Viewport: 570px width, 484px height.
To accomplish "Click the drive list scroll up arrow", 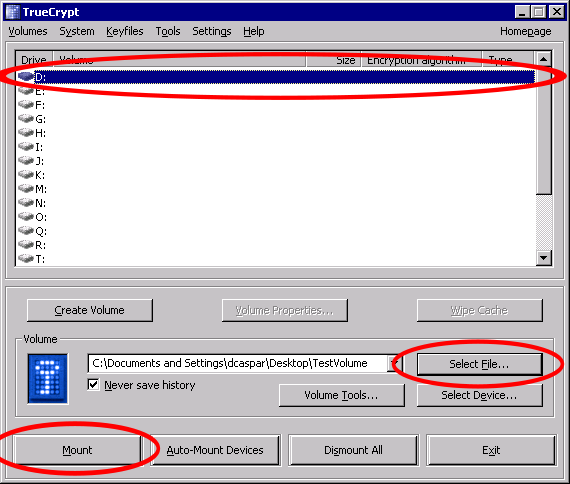I will (543, 59).
